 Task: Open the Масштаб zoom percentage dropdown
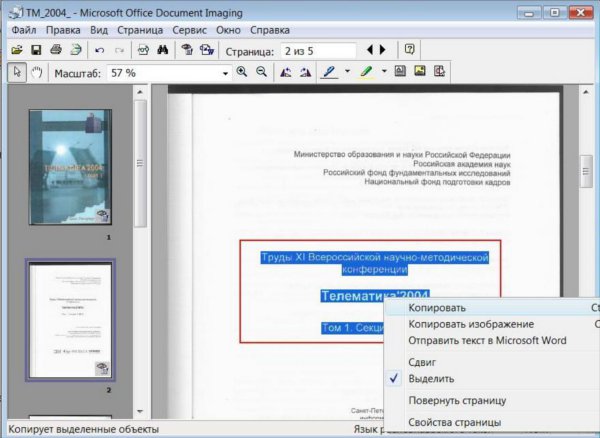click(225, 73)
